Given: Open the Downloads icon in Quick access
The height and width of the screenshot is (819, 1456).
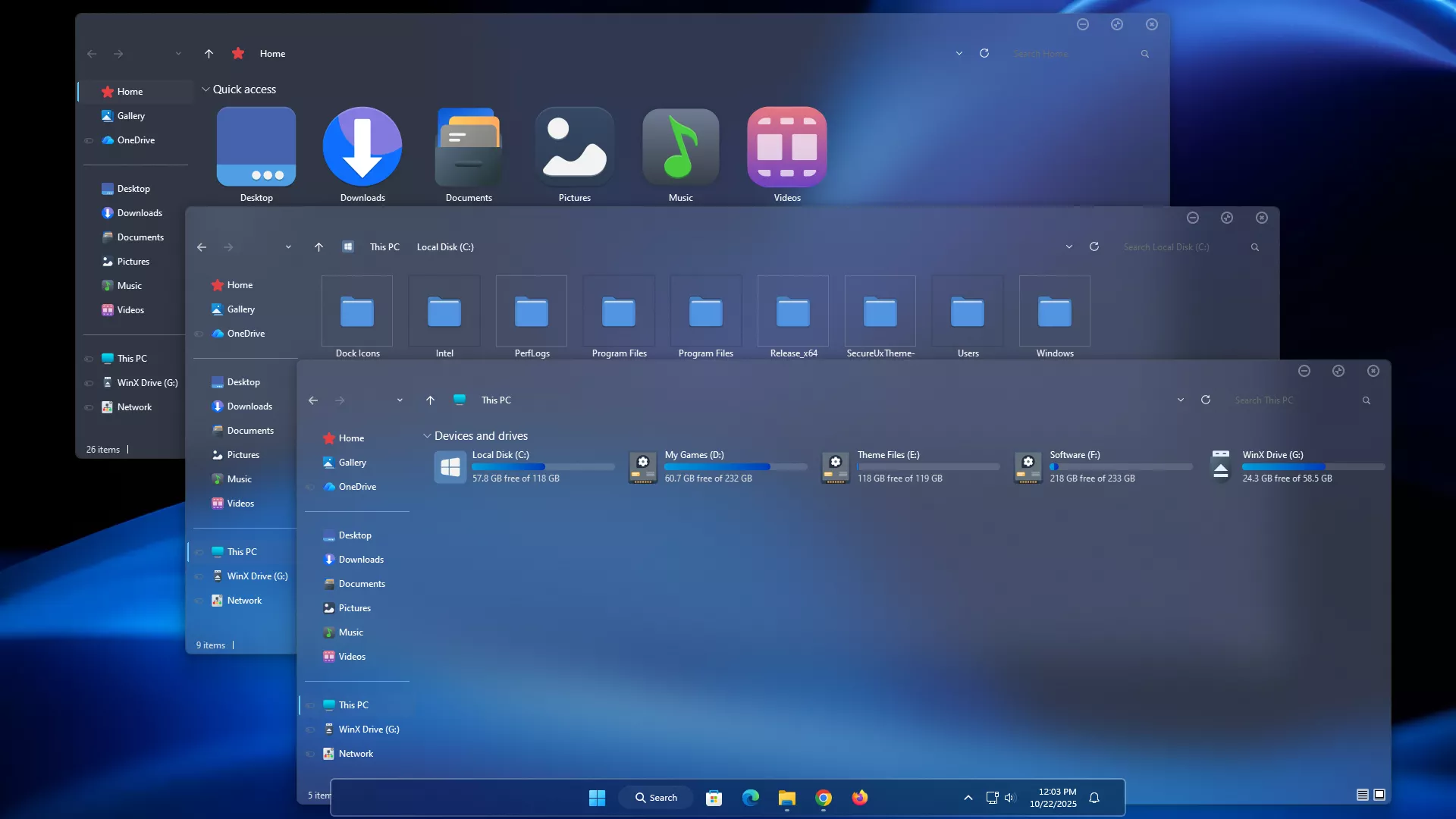Looking at the screenshot, I should click(362, 147).
